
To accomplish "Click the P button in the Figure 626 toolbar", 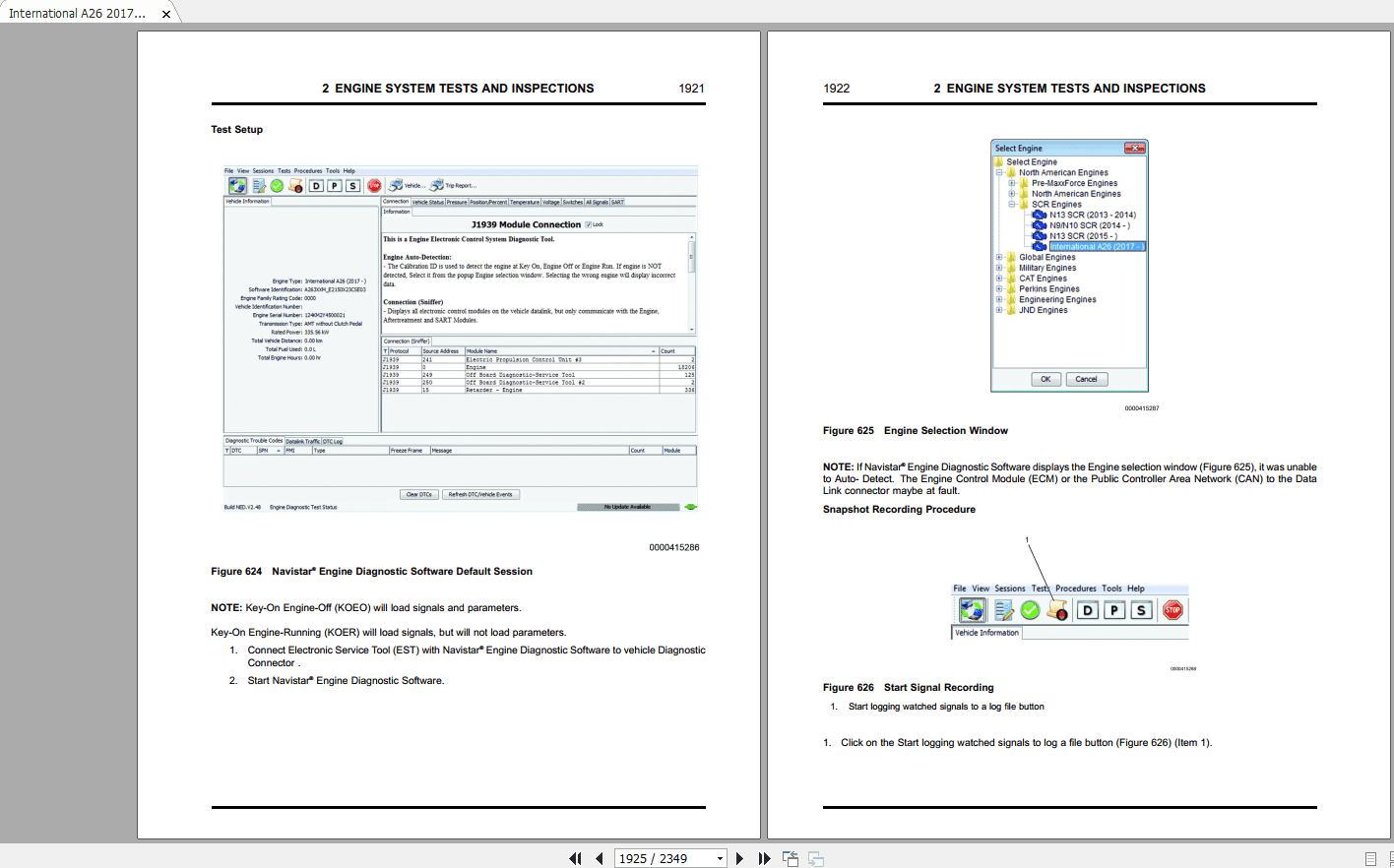I will click(x=1113, y=610).
